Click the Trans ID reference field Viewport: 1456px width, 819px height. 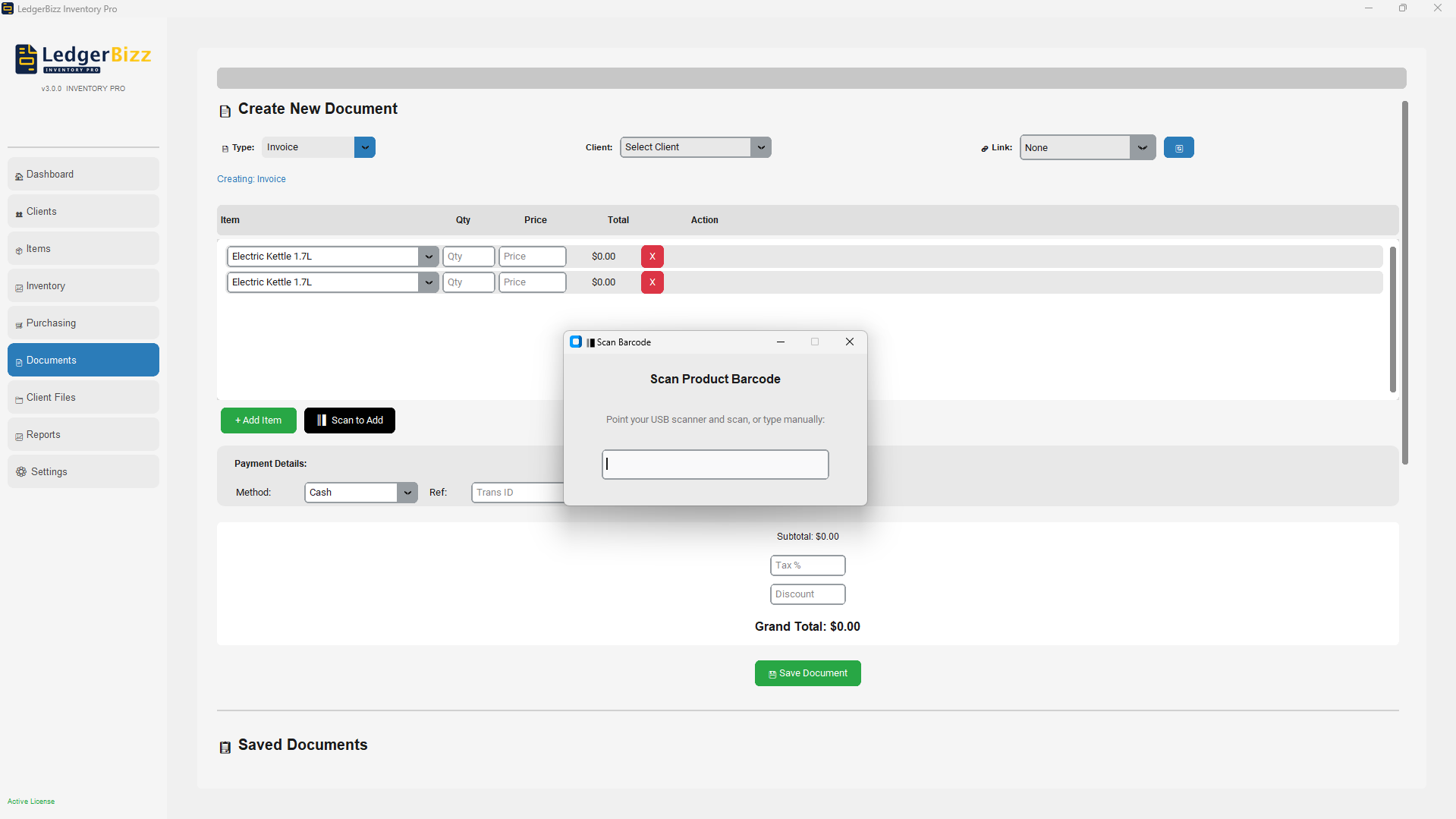click(517, 493)
